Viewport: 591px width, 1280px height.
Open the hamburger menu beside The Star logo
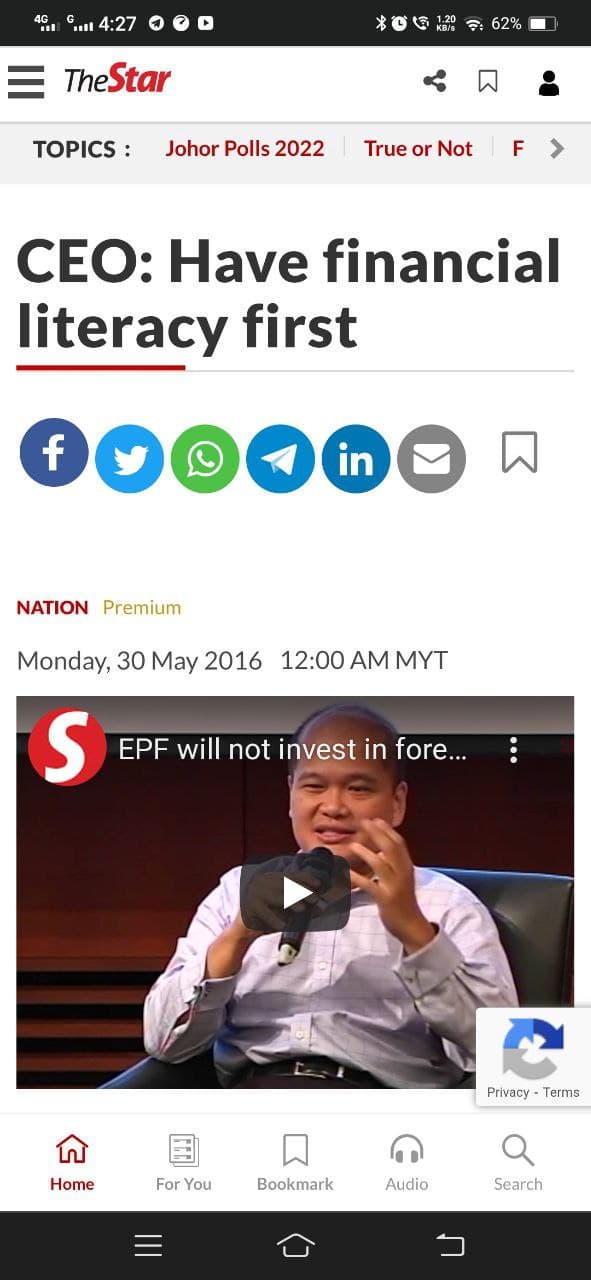(26, 82)
